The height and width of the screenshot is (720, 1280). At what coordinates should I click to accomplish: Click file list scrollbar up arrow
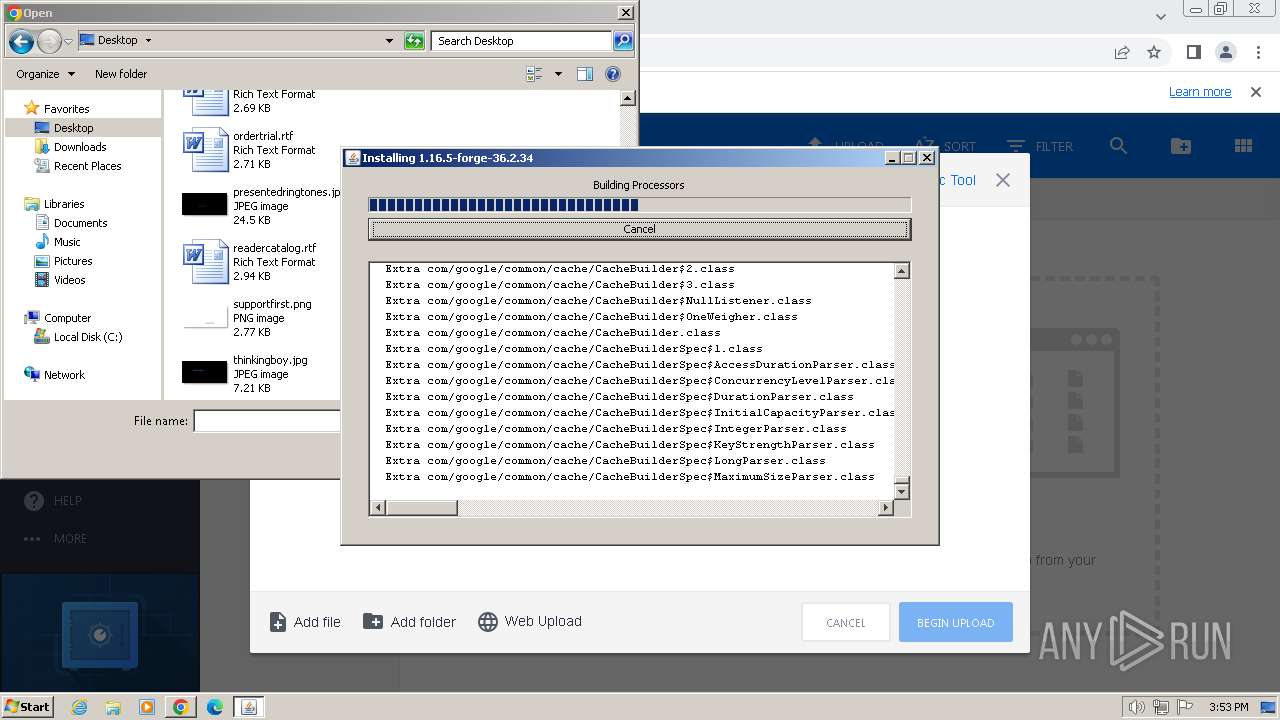click(x=628, y=98)
